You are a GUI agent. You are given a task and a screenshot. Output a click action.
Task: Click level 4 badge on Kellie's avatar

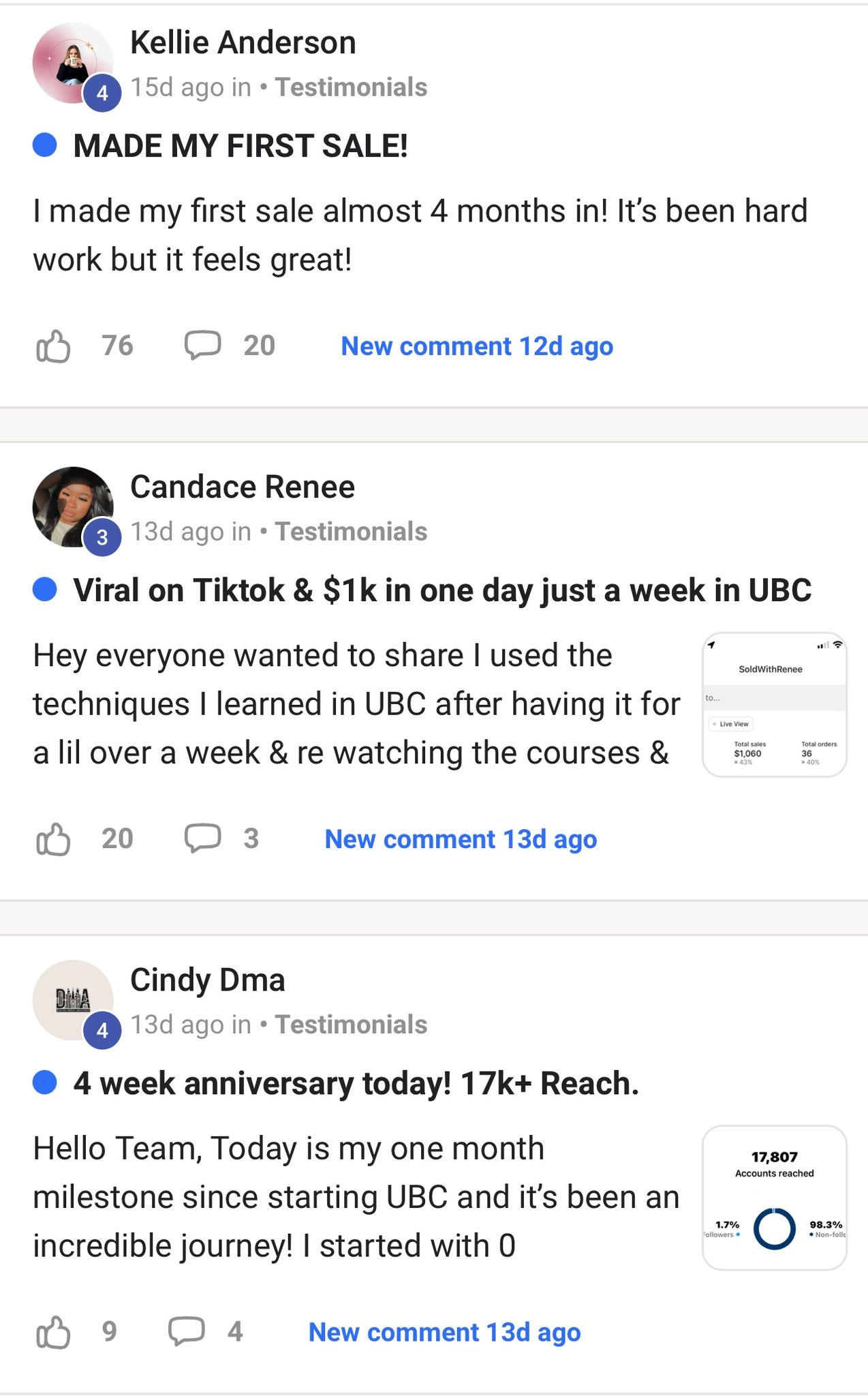click(x=102, y=93)
